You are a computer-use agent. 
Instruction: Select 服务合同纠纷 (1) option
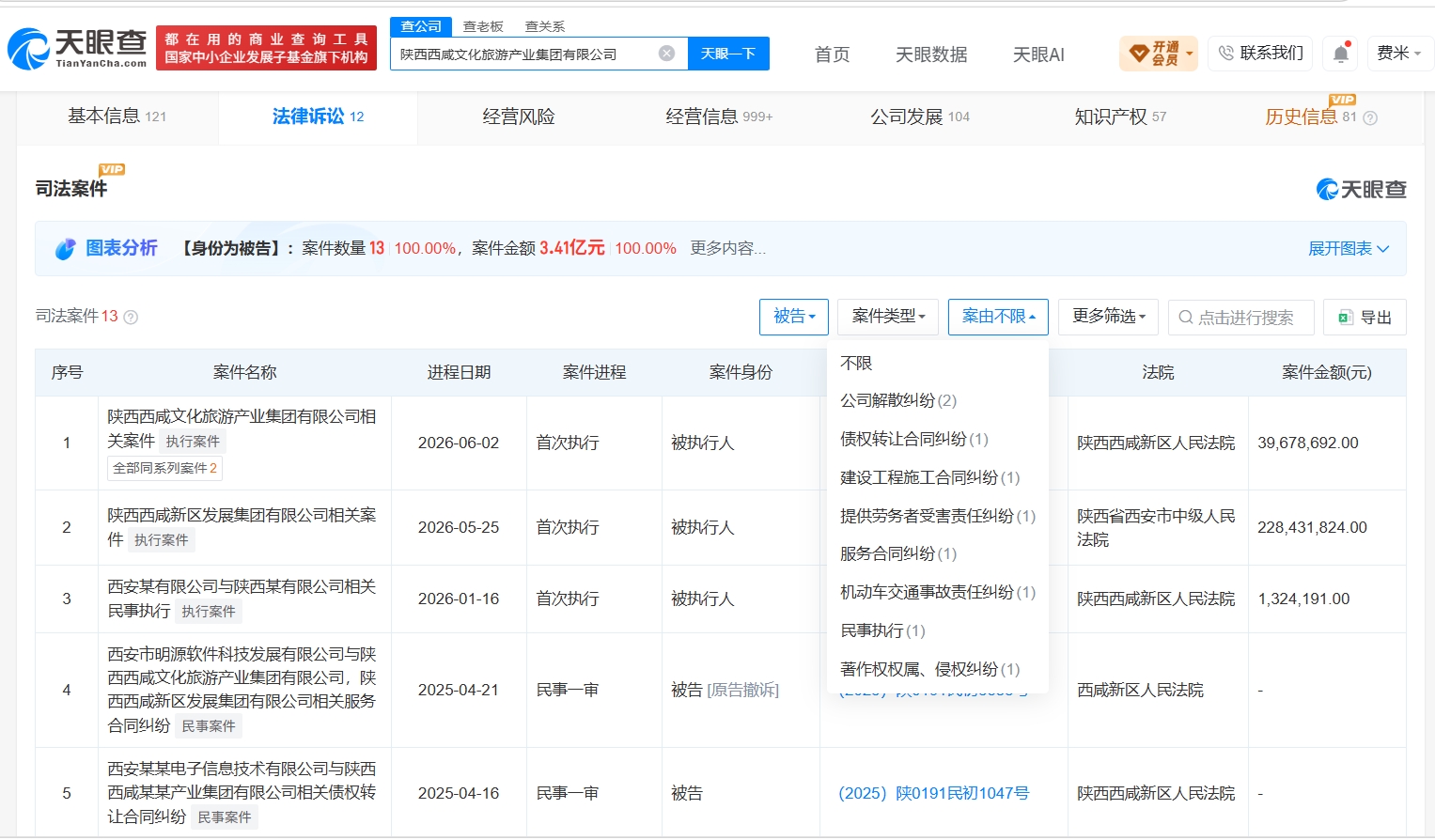coord(898,553)
